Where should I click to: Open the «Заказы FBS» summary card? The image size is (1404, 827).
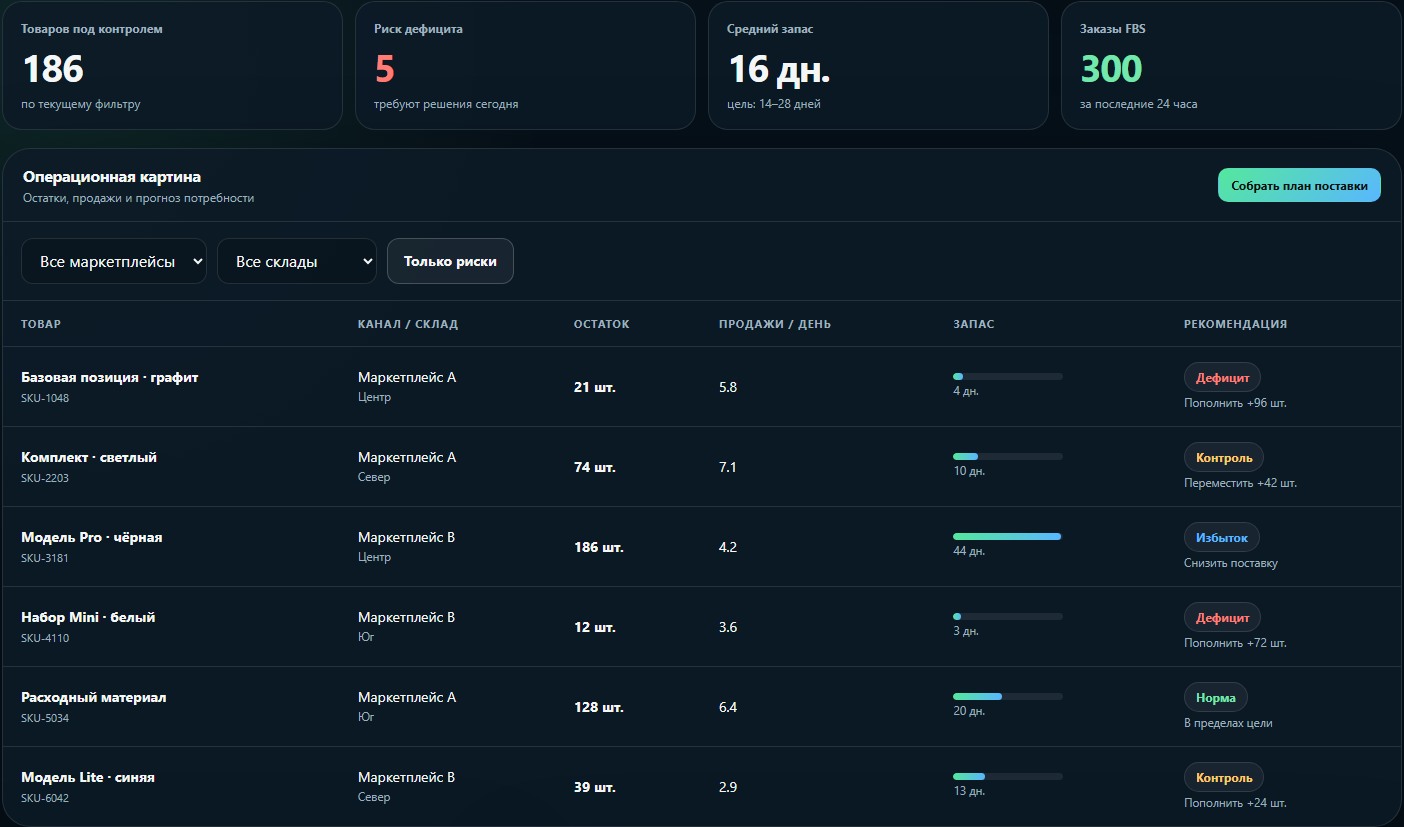pyautogui.click(x=1231, y=66)
